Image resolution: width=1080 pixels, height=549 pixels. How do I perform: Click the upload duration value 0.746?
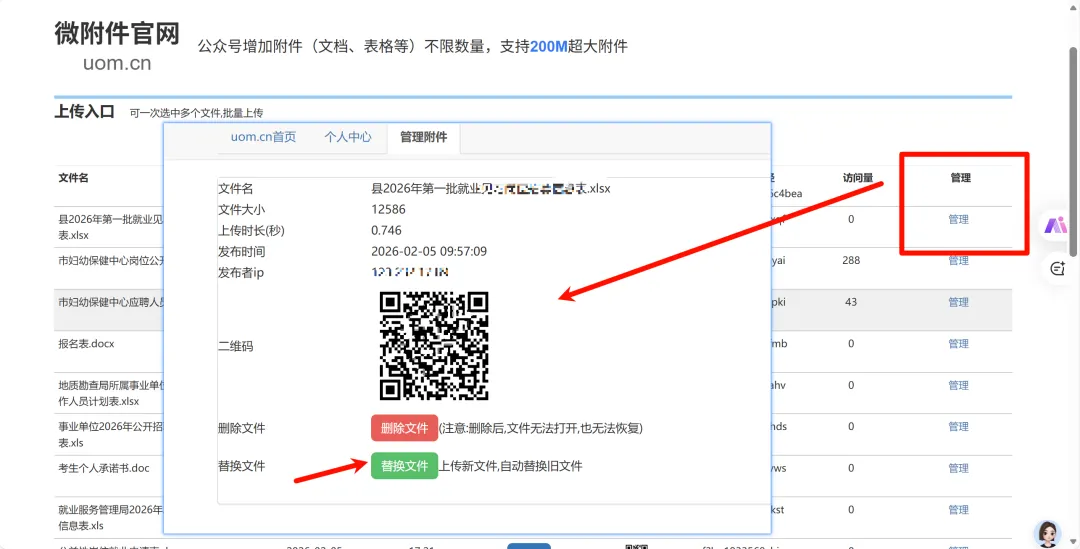(x=386, y=230)
